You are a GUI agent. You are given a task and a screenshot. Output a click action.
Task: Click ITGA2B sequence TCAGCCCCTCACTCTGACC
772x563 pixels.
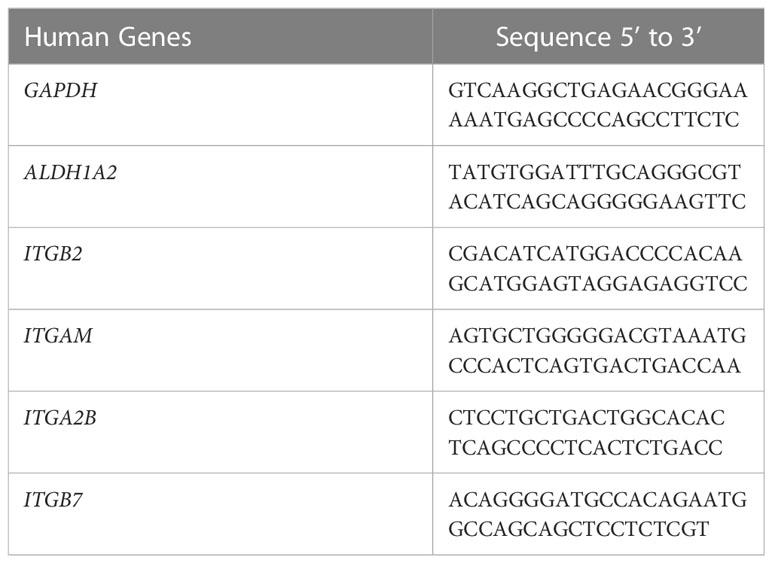pyautogui.click(x=585, y=448)
